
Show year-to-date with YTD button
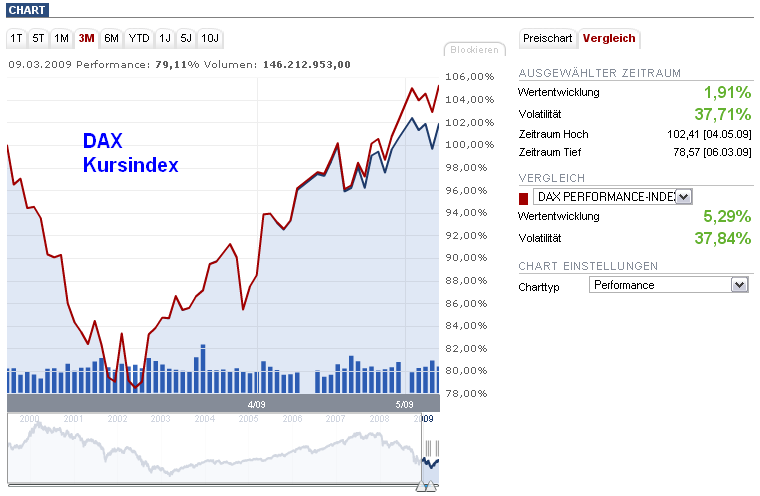[139, 38]
